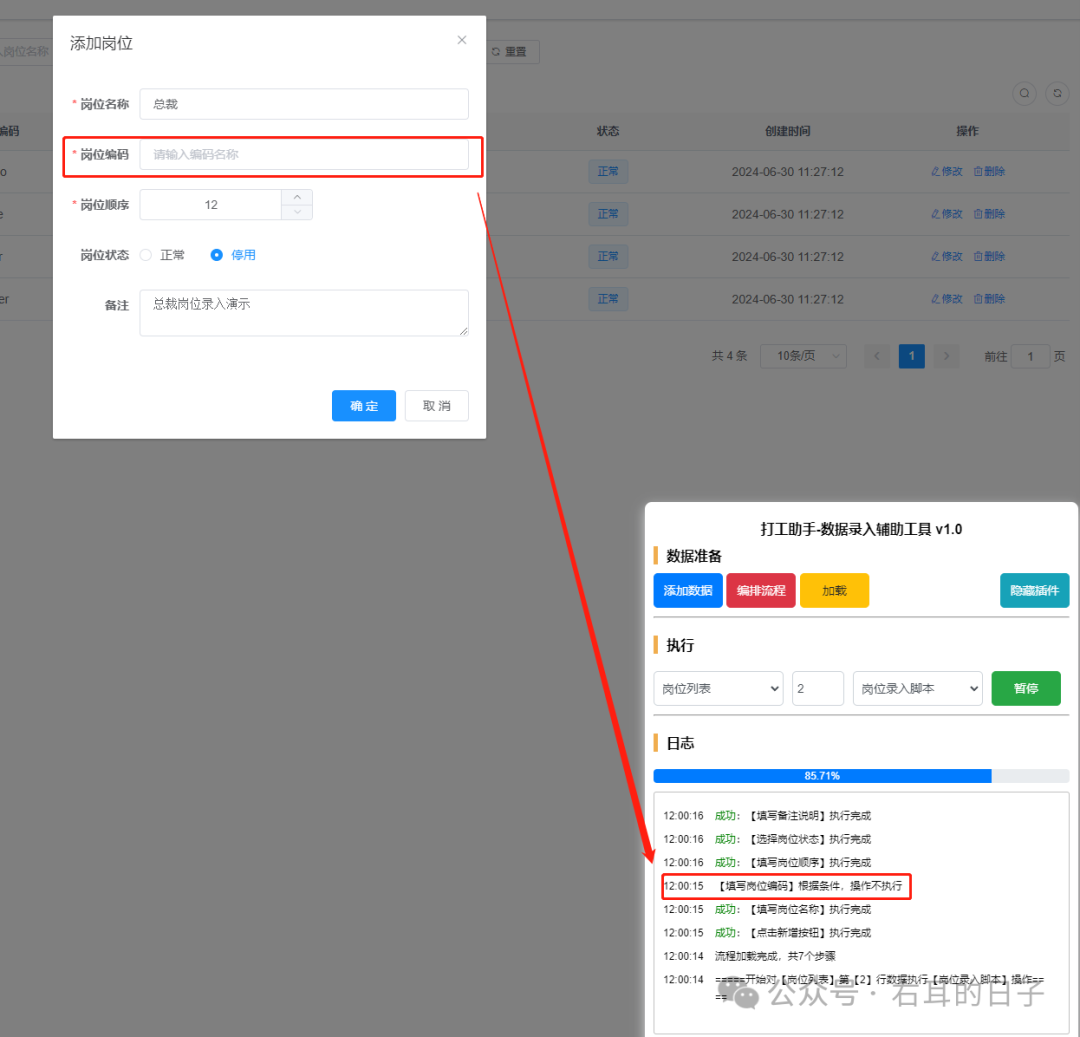Click the red 编排流程 button
This screenshot has height=1037, width=1080.
coord(761,591)
